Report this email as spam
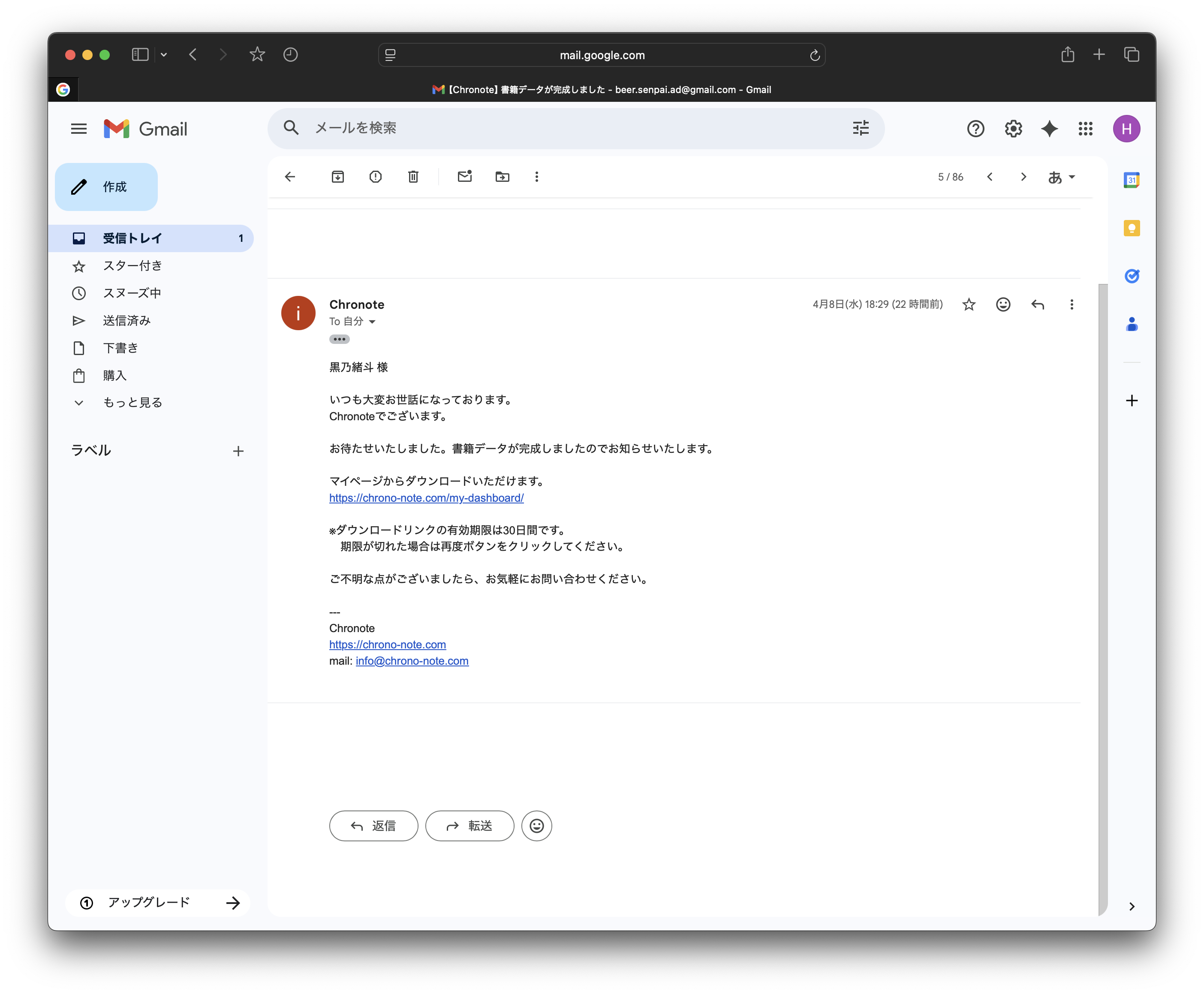The width and height of the screenshot is (1204, 994). [376, 177]
